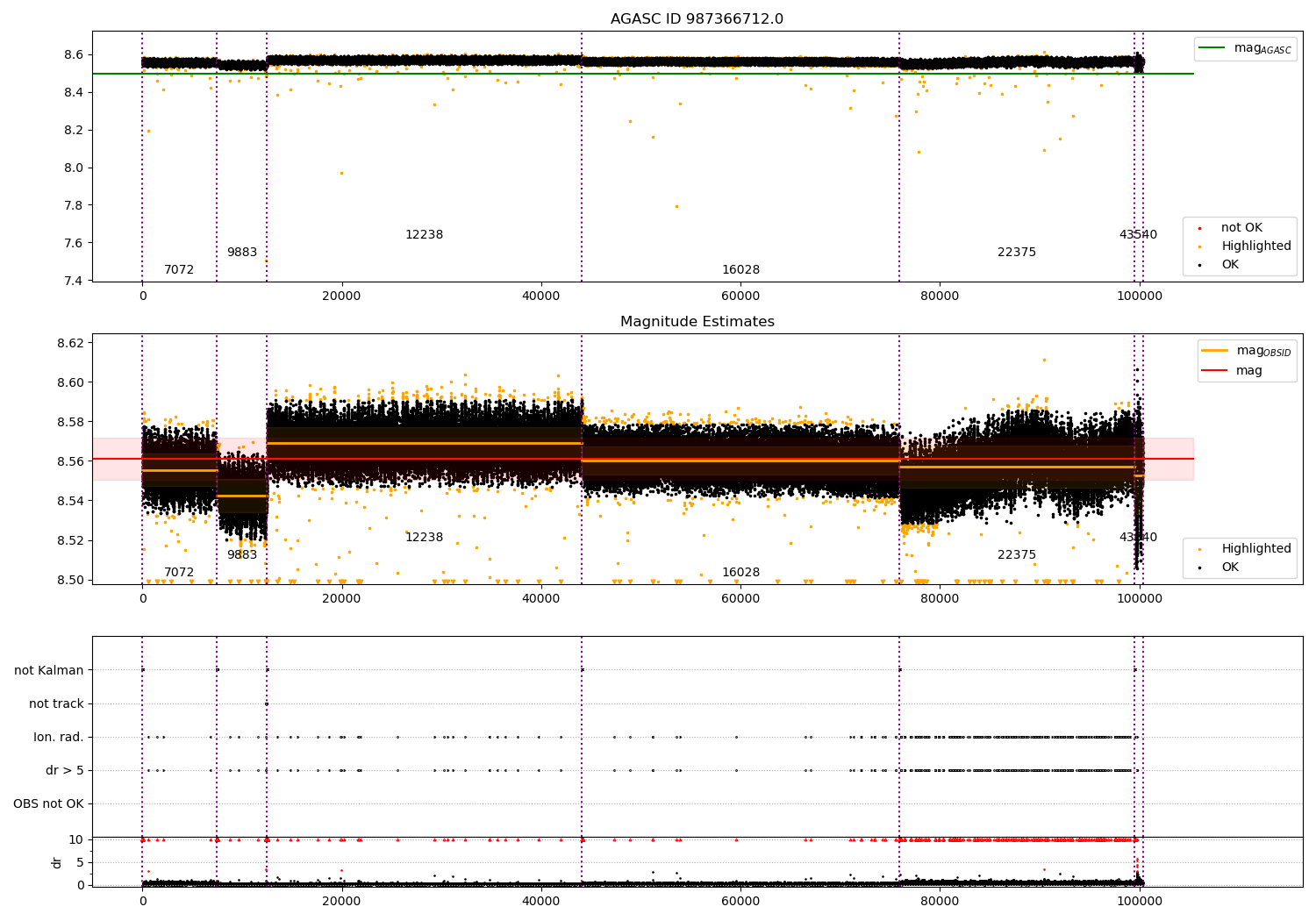Click the 'not Kalman' axis label

coord(49,670)
